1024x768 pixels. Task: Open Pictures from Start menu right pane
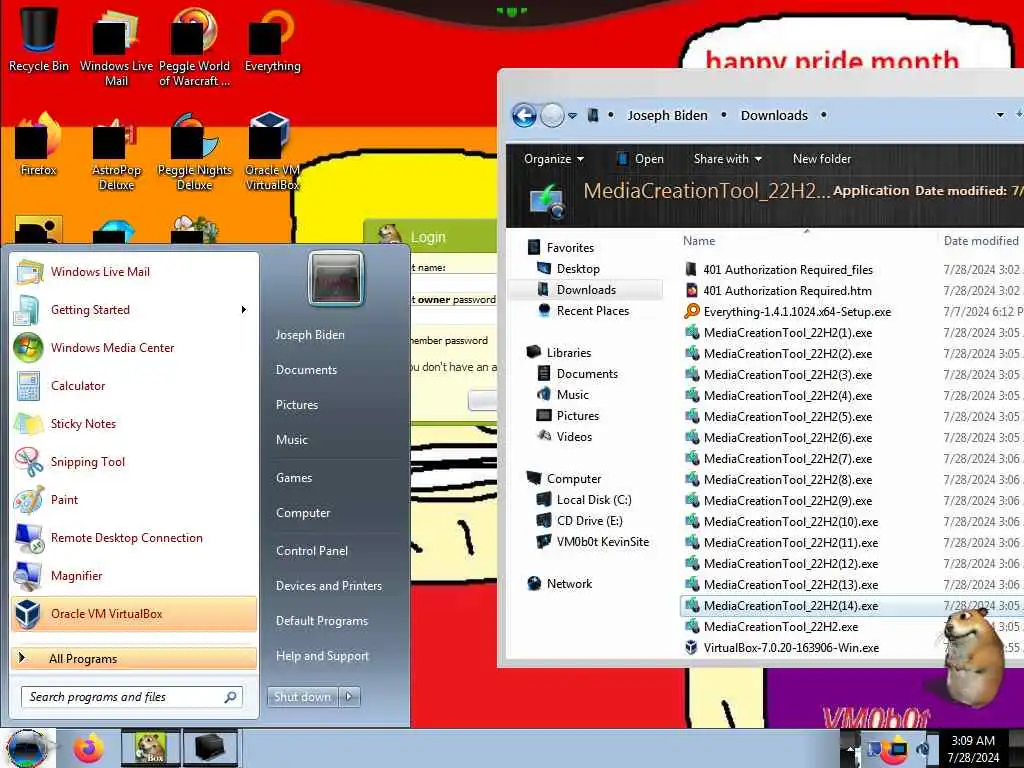click(x=297, y=405)
